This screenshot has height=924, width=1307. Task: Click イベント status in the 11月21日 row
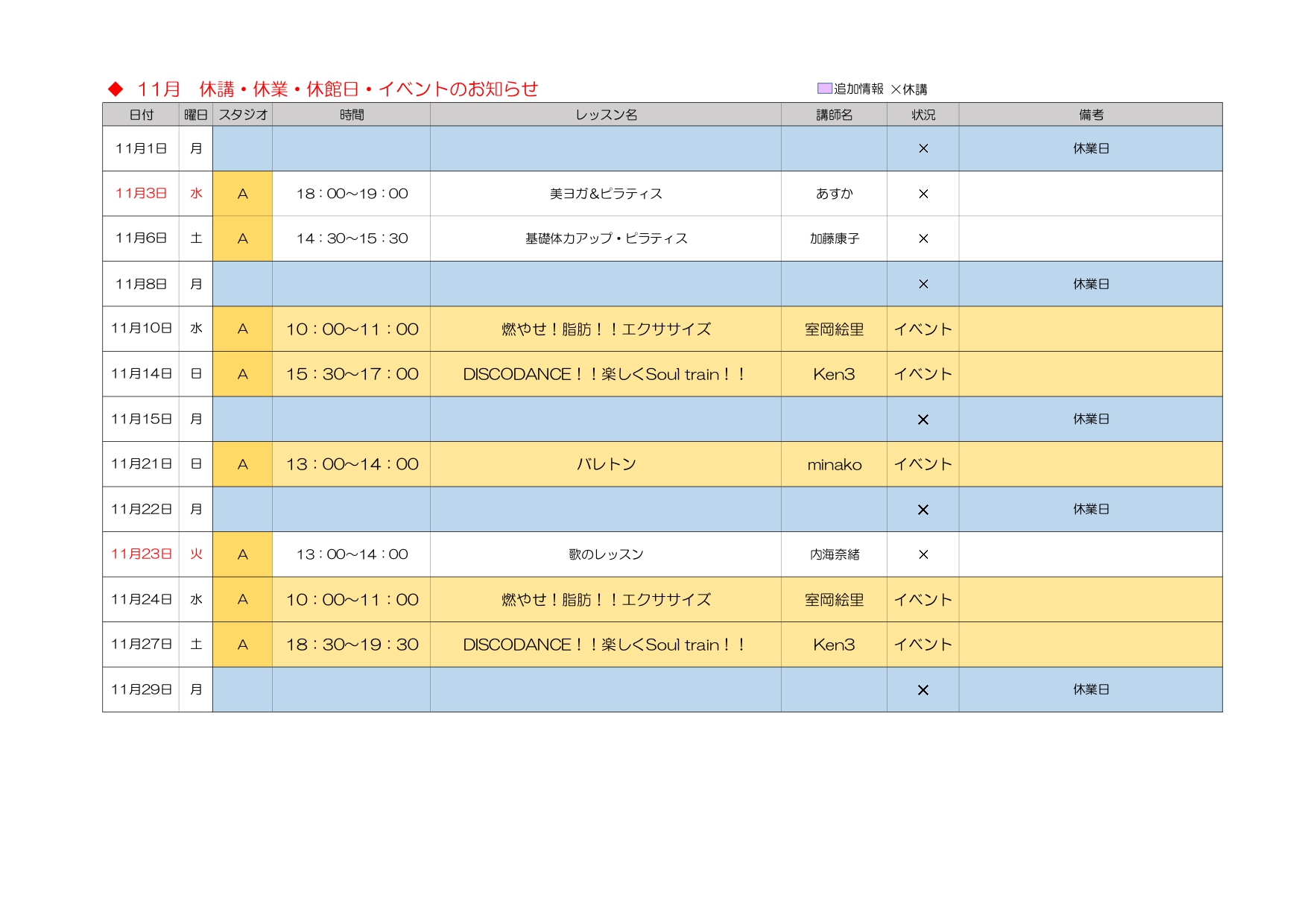[x=923, y=464]
